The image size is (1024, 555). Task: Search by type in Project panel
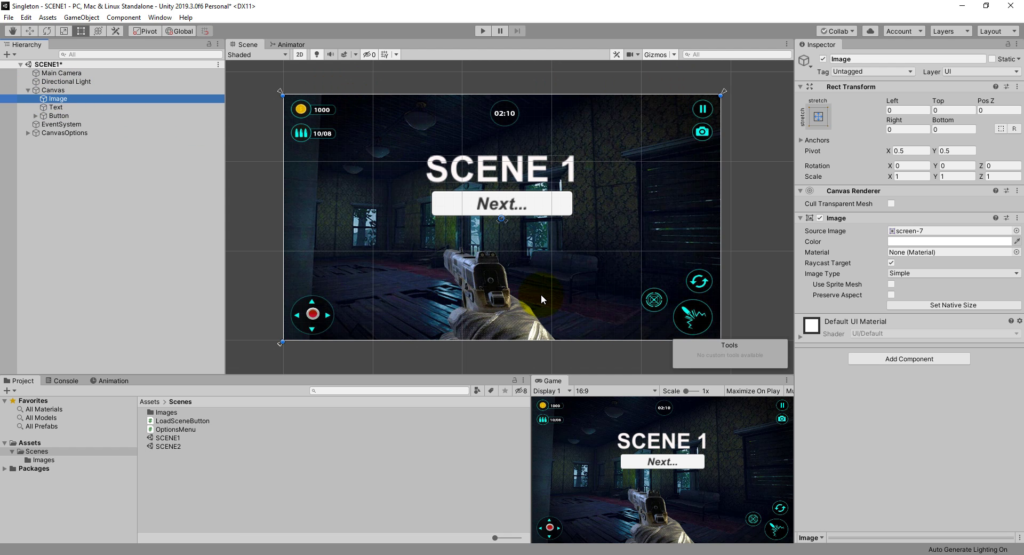[477, 390]
